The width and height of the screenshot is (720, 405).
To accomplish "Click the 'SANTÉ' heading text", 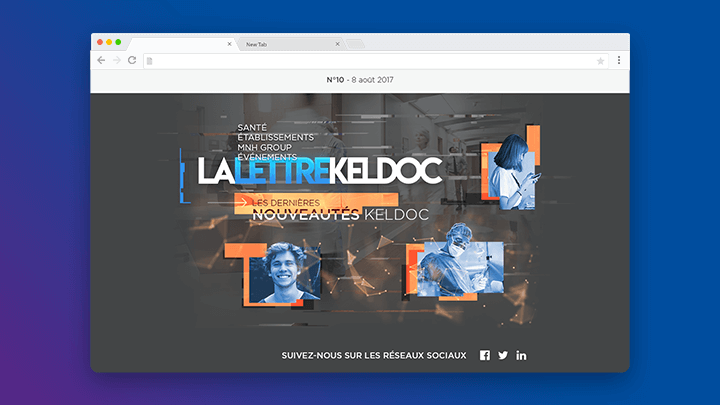I will 252,127.
